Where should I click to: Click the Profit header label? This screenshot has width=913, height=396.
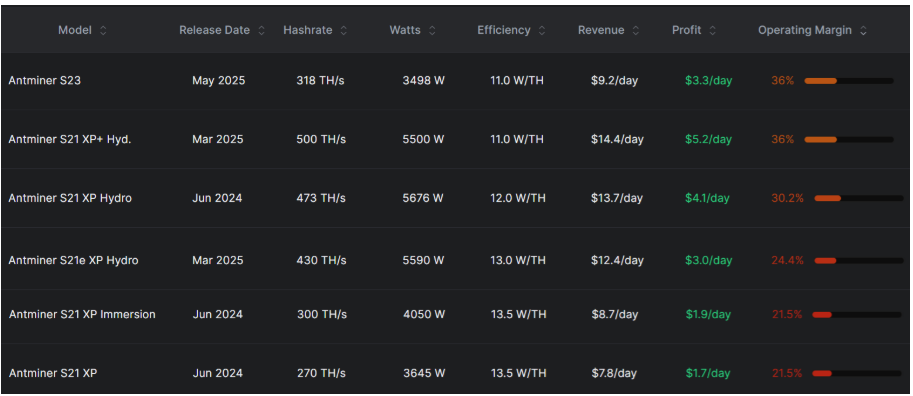click(x=687, y=30)
